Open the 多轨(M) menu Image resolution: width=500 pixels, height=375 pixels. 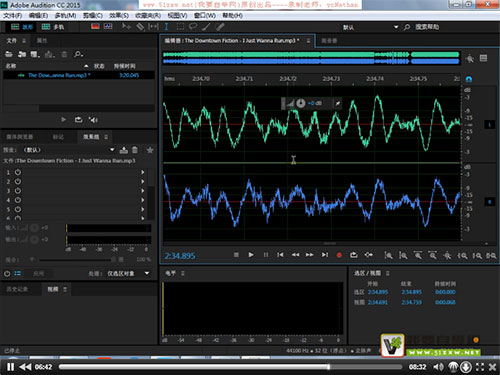click(x=65, y=16)
